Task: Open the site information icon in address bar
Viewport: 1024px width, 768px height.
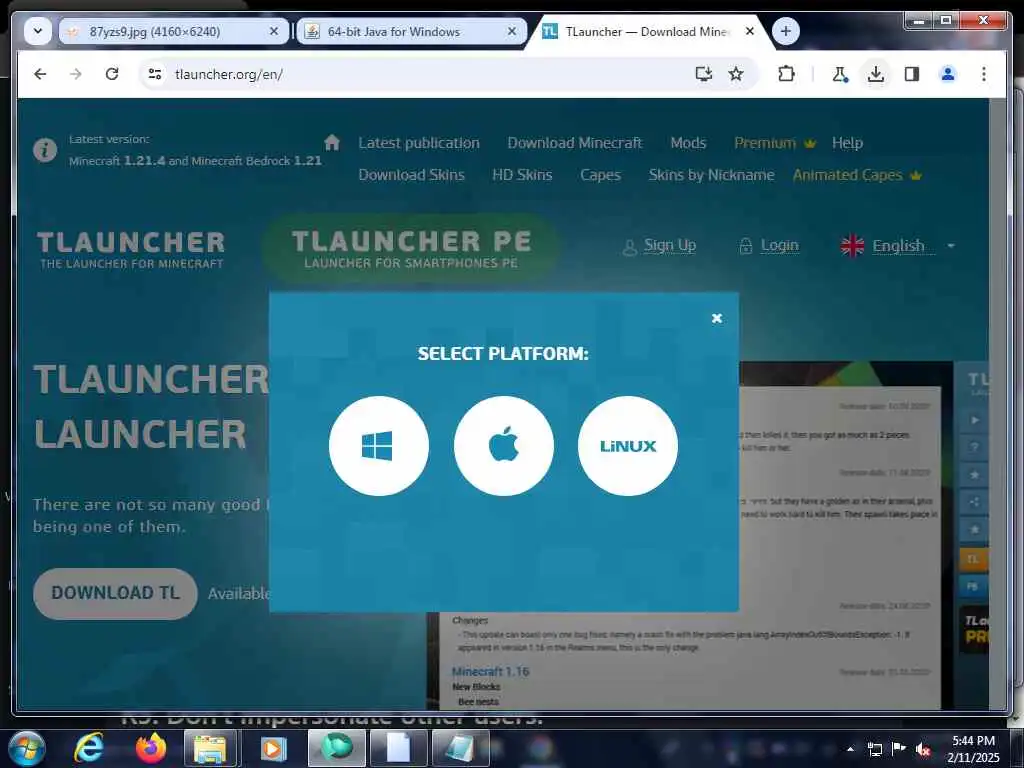Action: pyautogui.click(x=155, y=74)
